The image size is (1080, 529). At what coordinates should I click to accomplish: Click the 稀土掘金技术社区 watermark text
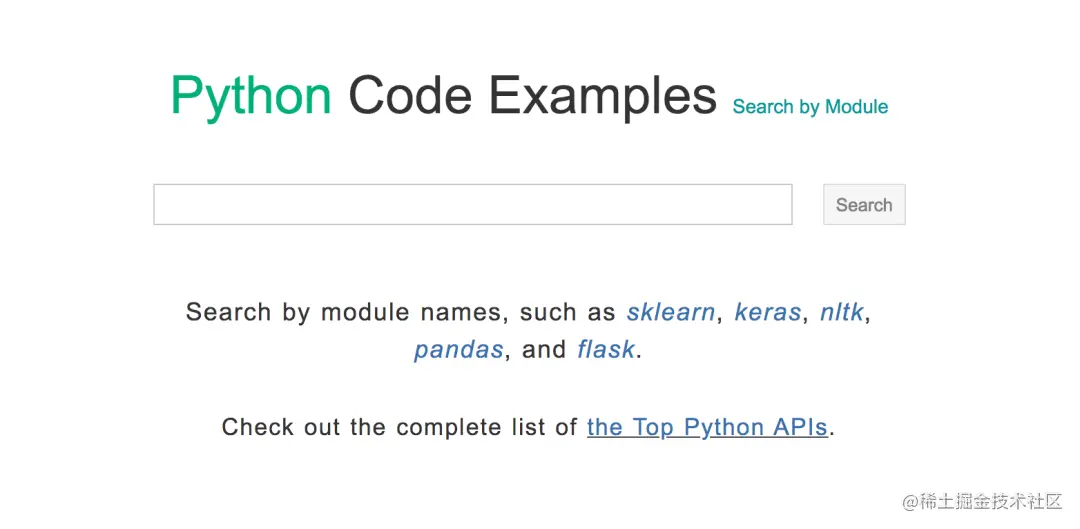990,501
